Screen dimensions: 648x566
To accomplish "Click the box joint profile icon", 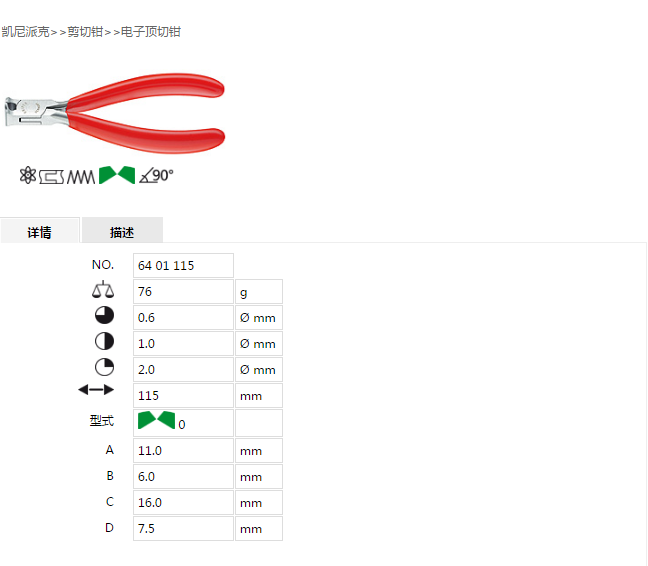I will (51, 177).
